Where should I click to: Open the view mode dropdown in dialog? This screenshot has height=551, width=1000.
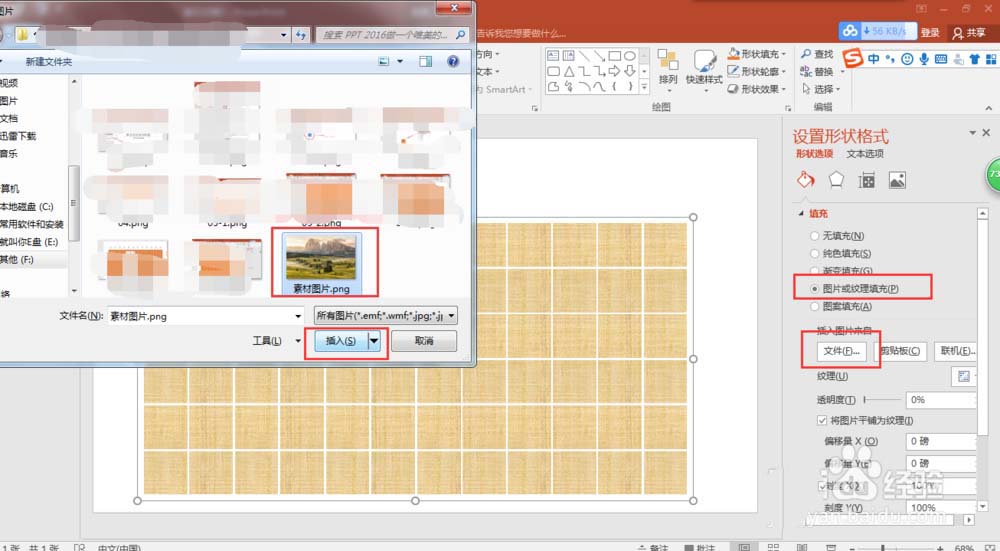pos(400,61)
